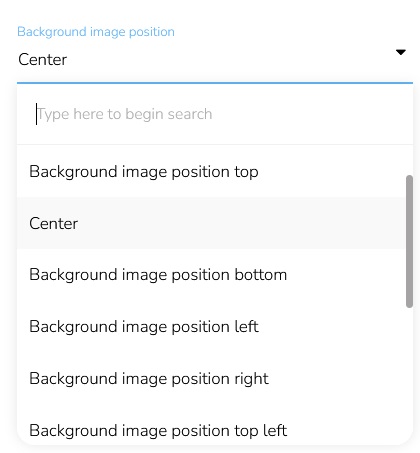Image resolution: width=420 pixels, height=453 pixels.
Task: Set background position to top
Action: tap(211, 171)
